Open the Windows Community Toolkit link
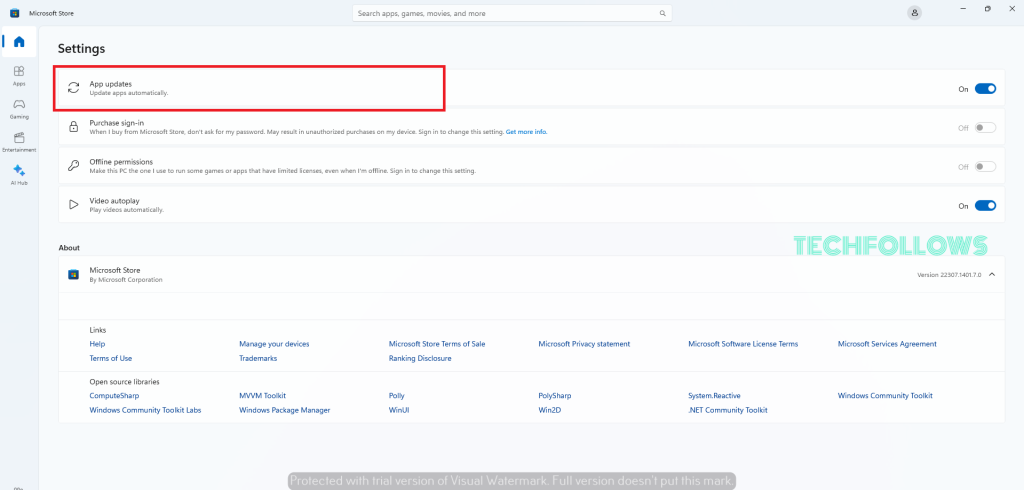The image size is (1024, 490). pyautogui.click(x=885, y=396)
